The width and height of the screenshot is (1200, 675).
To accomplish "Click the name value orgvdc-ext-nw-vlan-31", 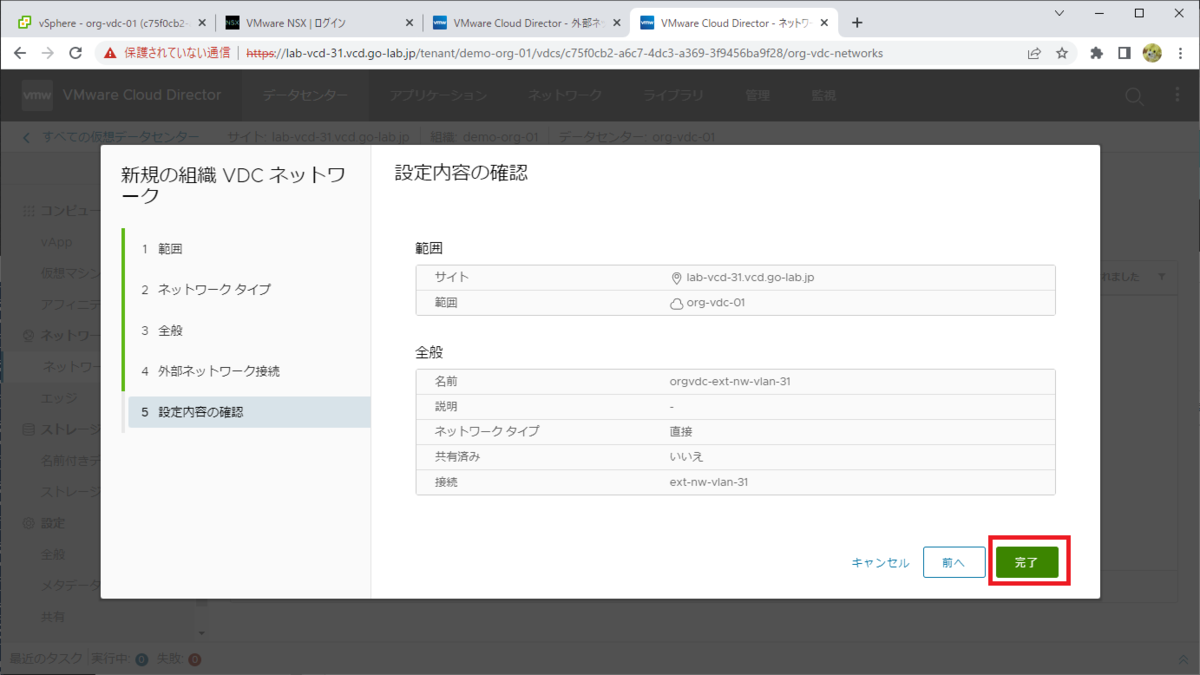I will pos(730,381).
